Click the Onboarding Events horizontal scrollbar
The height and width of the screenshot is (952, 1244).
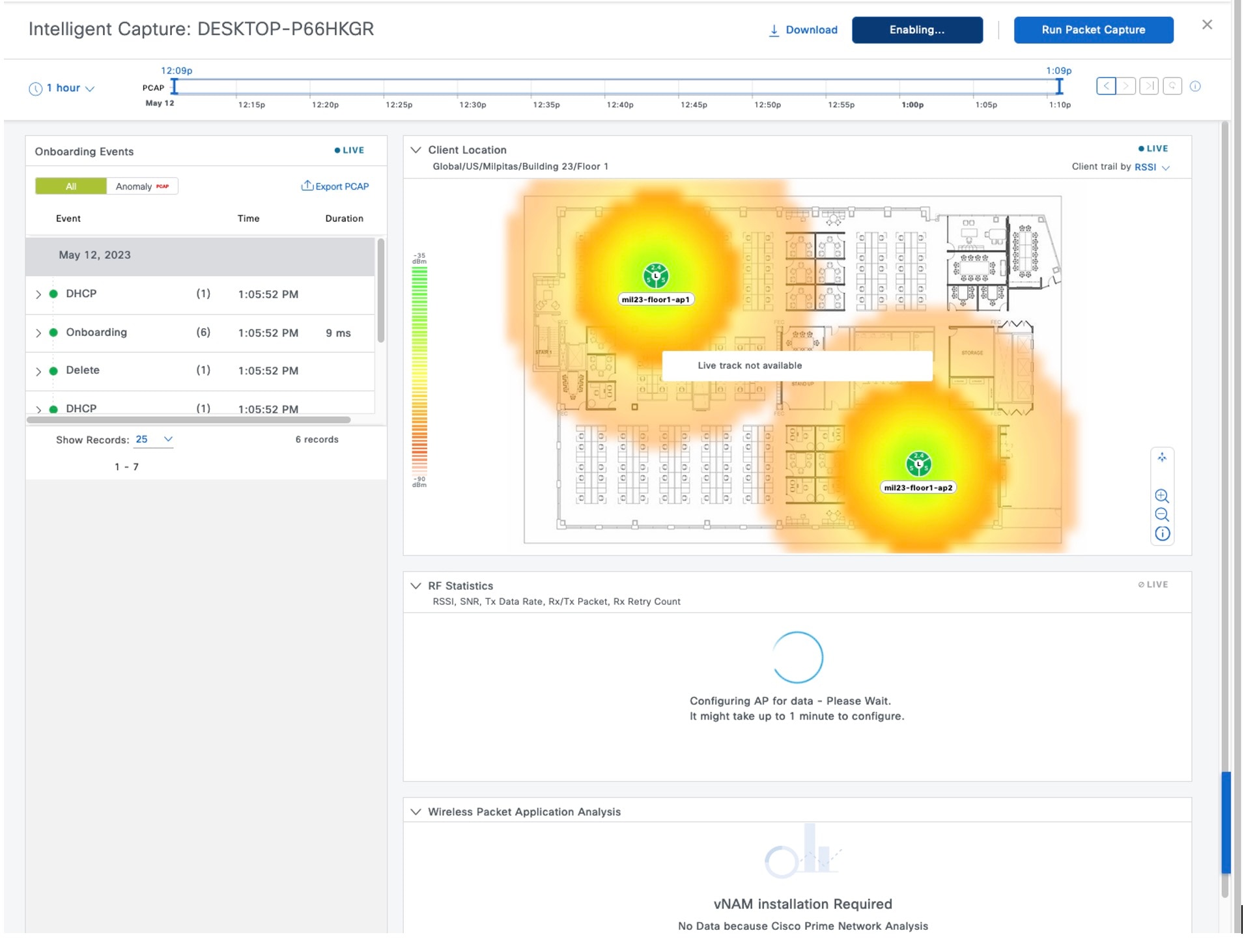pyautogui.click(x=189, y=420)
